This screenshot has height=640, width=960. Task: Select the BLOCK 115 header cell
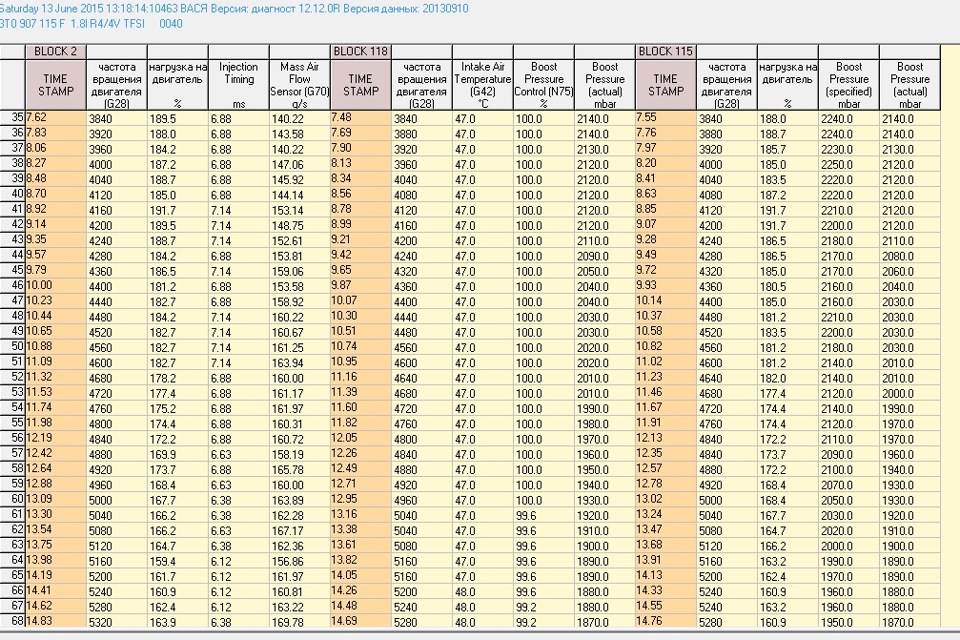tap(665, 51)
